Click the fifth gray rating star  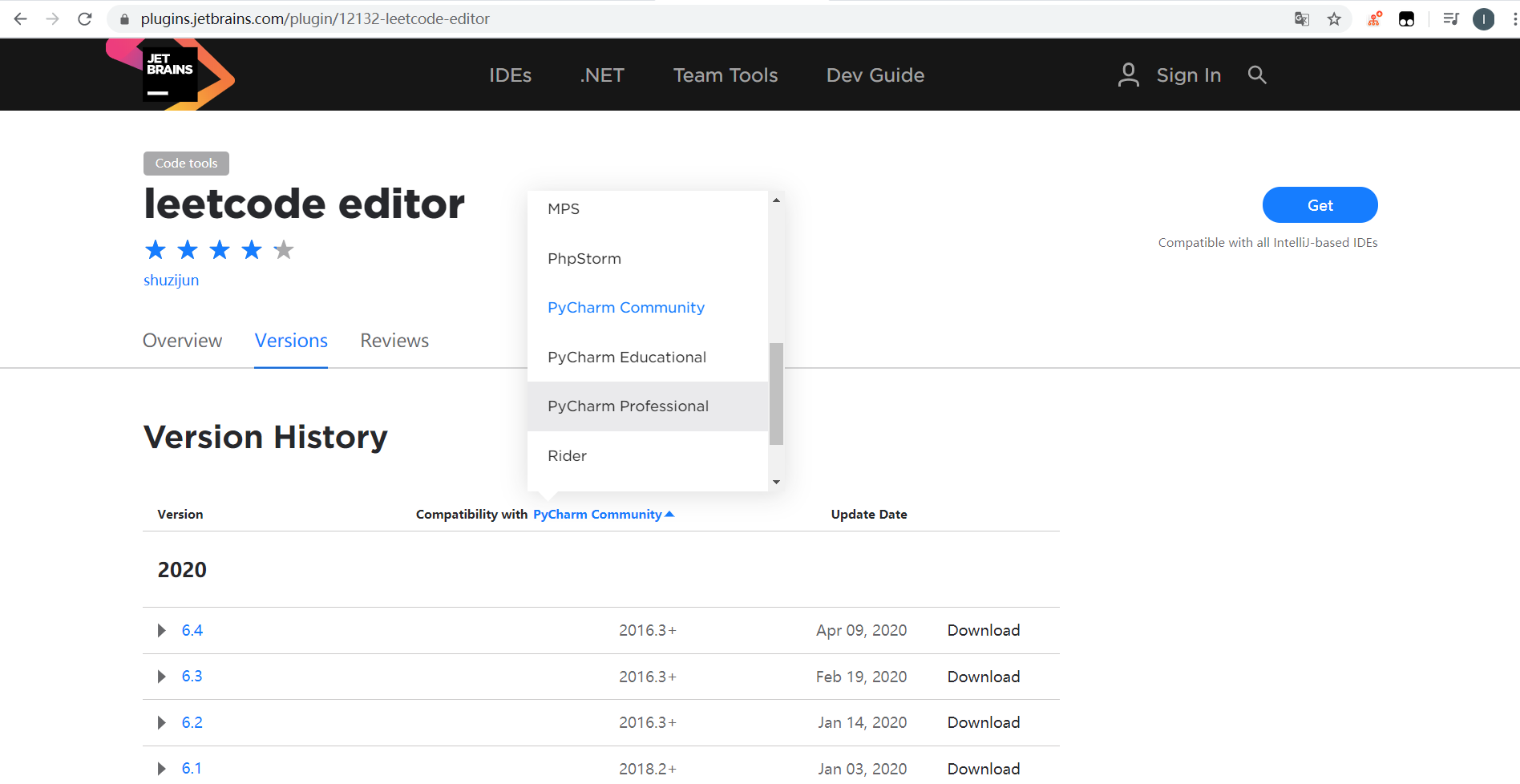[284, 250]
